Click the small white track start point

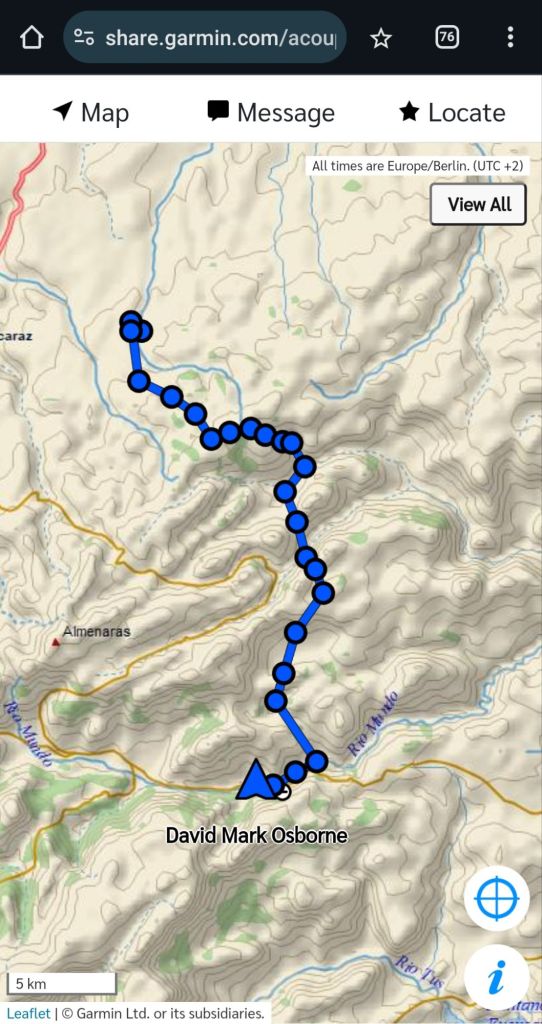coord(283,793)
